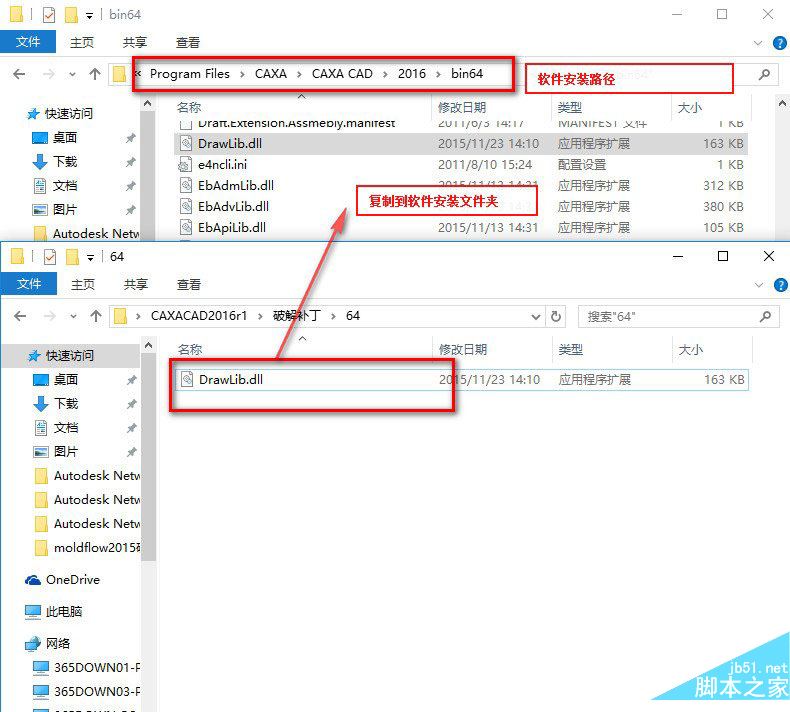
Task: Click the CAXA breadcrumb segment
Action: pos(271,74)
